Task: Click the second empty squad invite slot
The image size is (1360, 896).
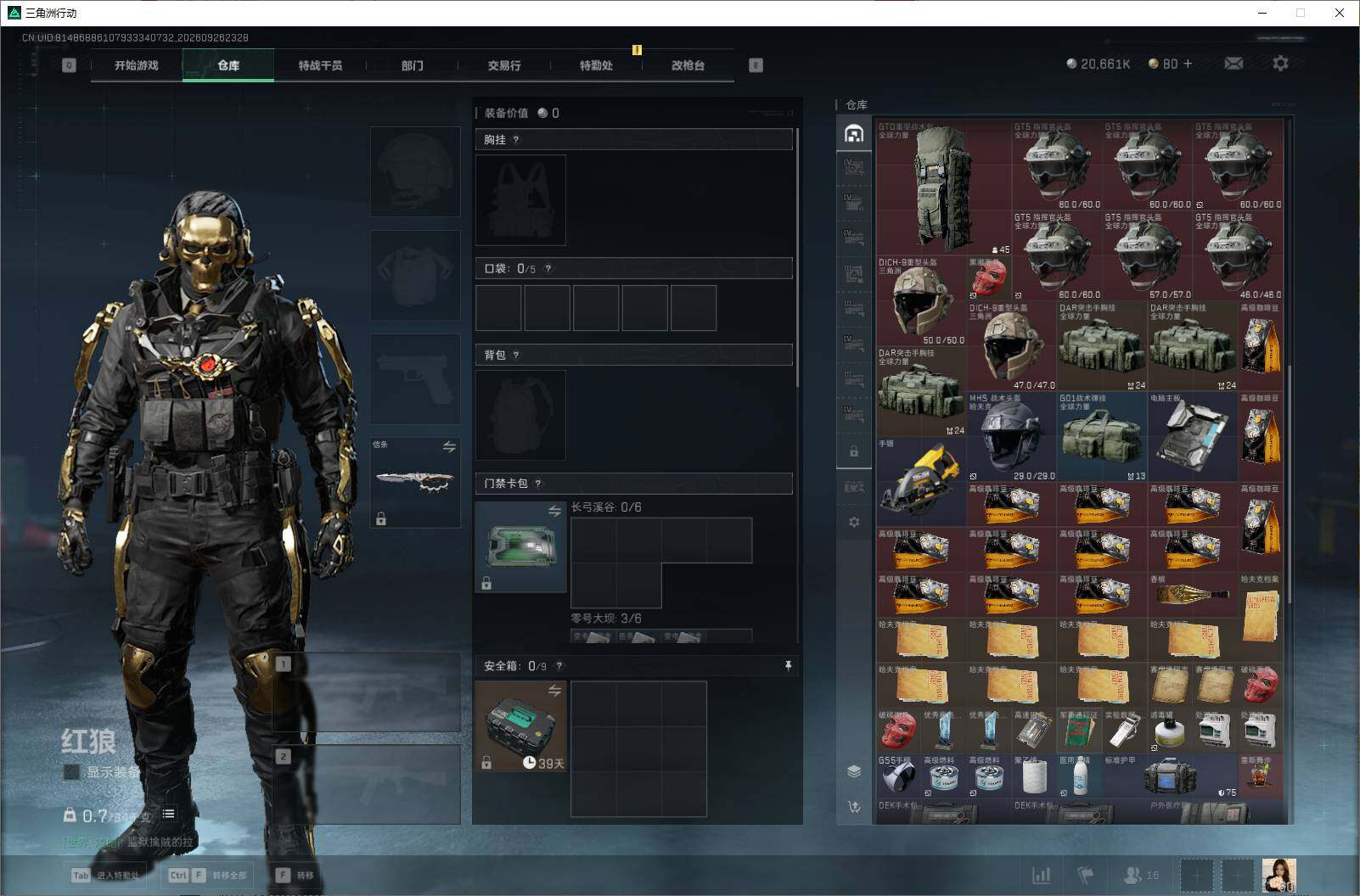Action: [1238, 875]
